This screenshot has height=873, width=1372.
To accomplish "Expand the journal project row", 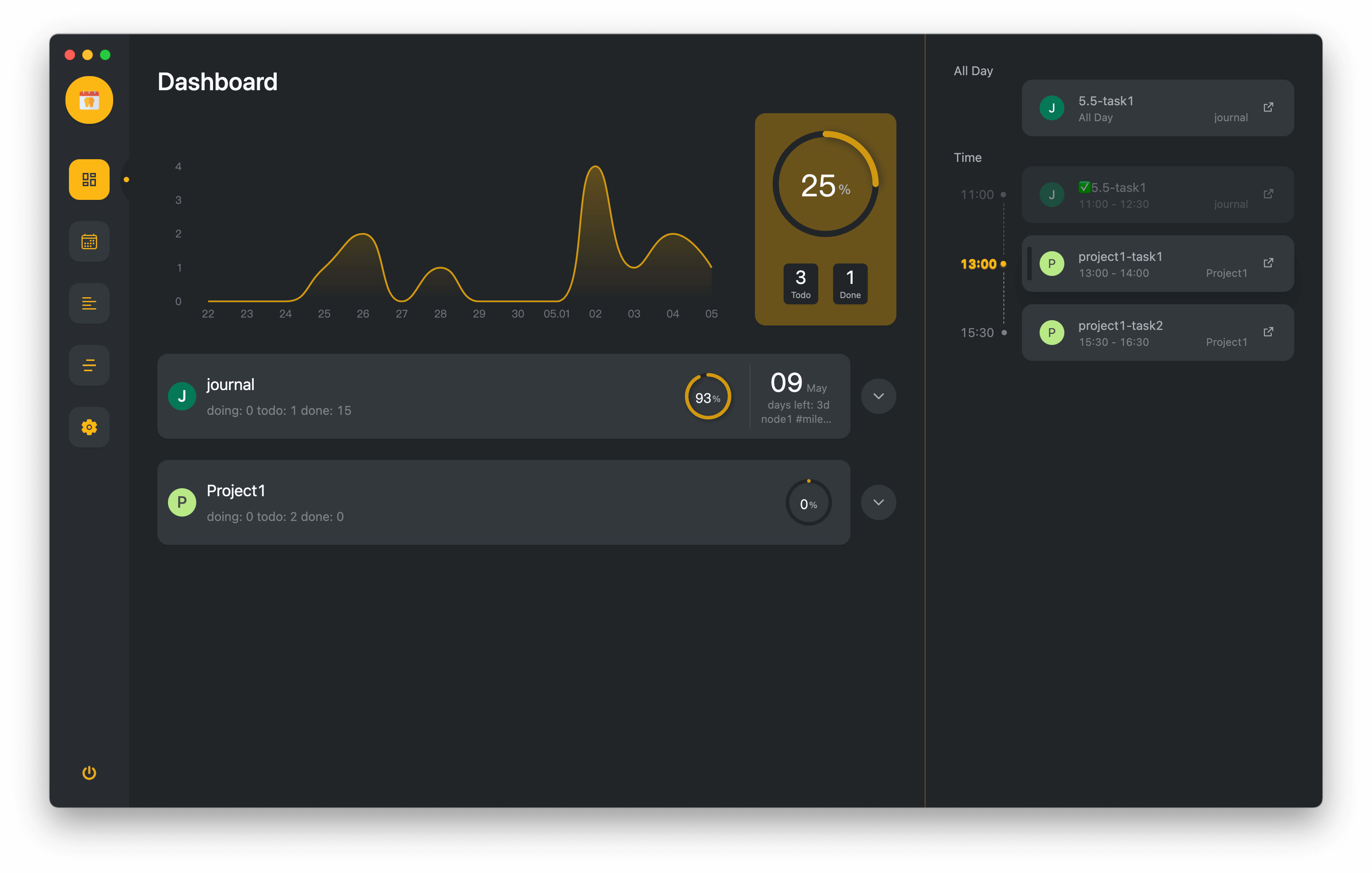I will (878, 396).
